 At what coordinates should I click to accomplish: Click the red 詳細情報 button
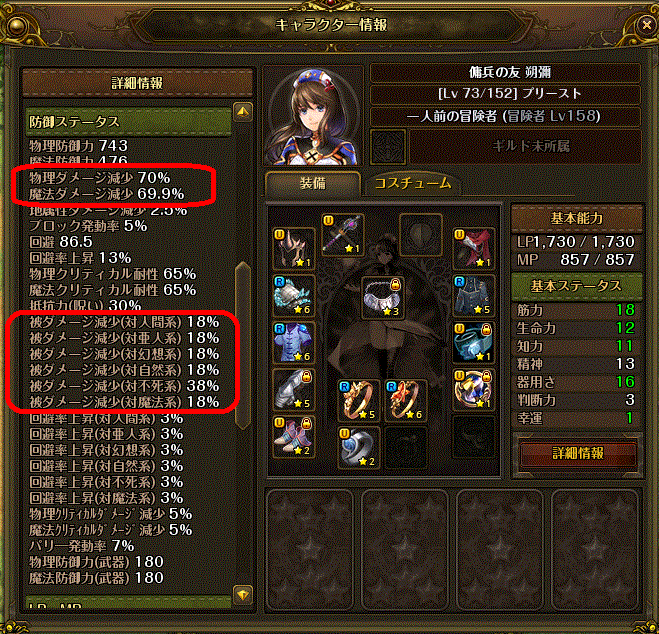[x=577, y=453]
